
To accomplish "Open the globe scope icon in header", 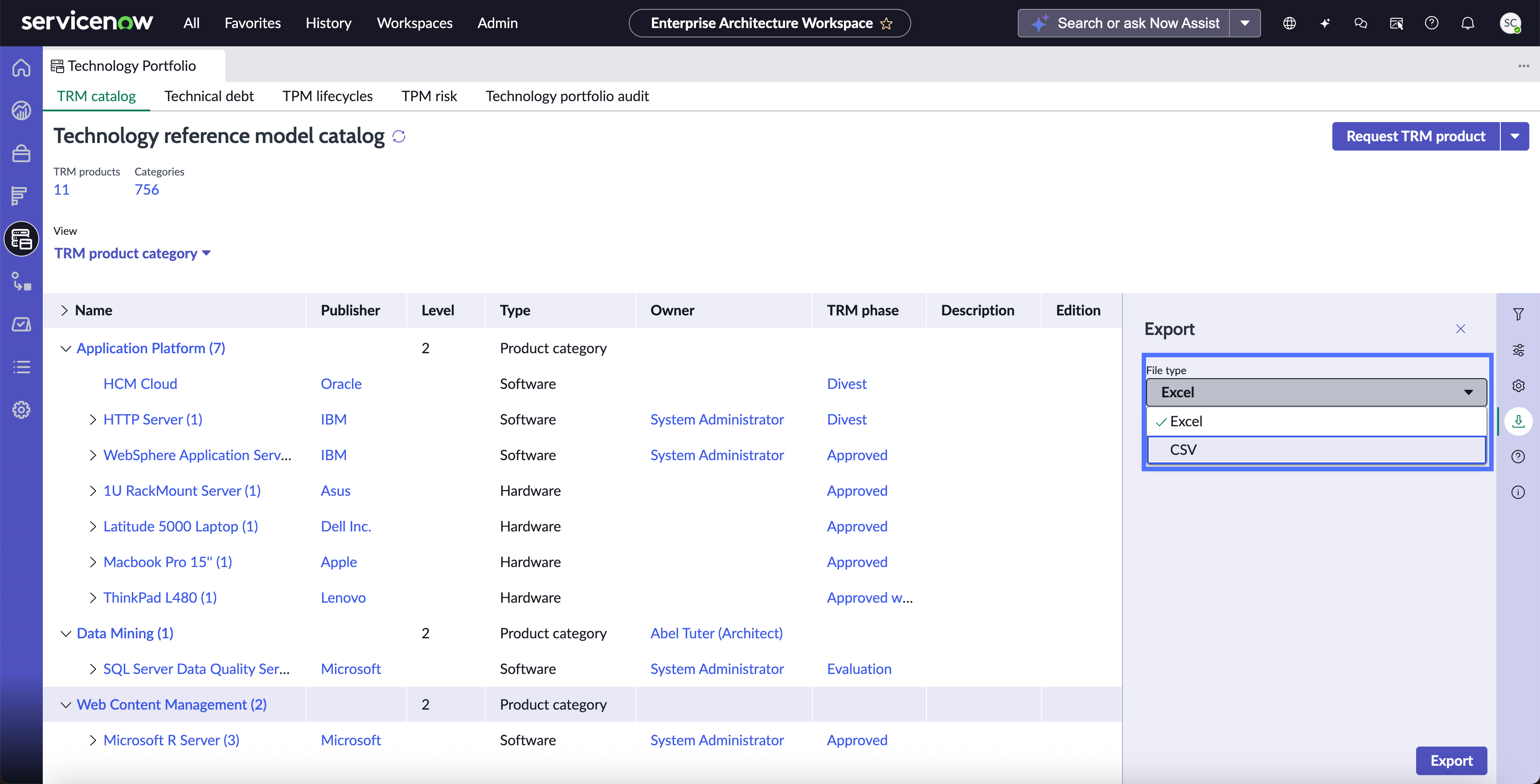I will 1290,23.
